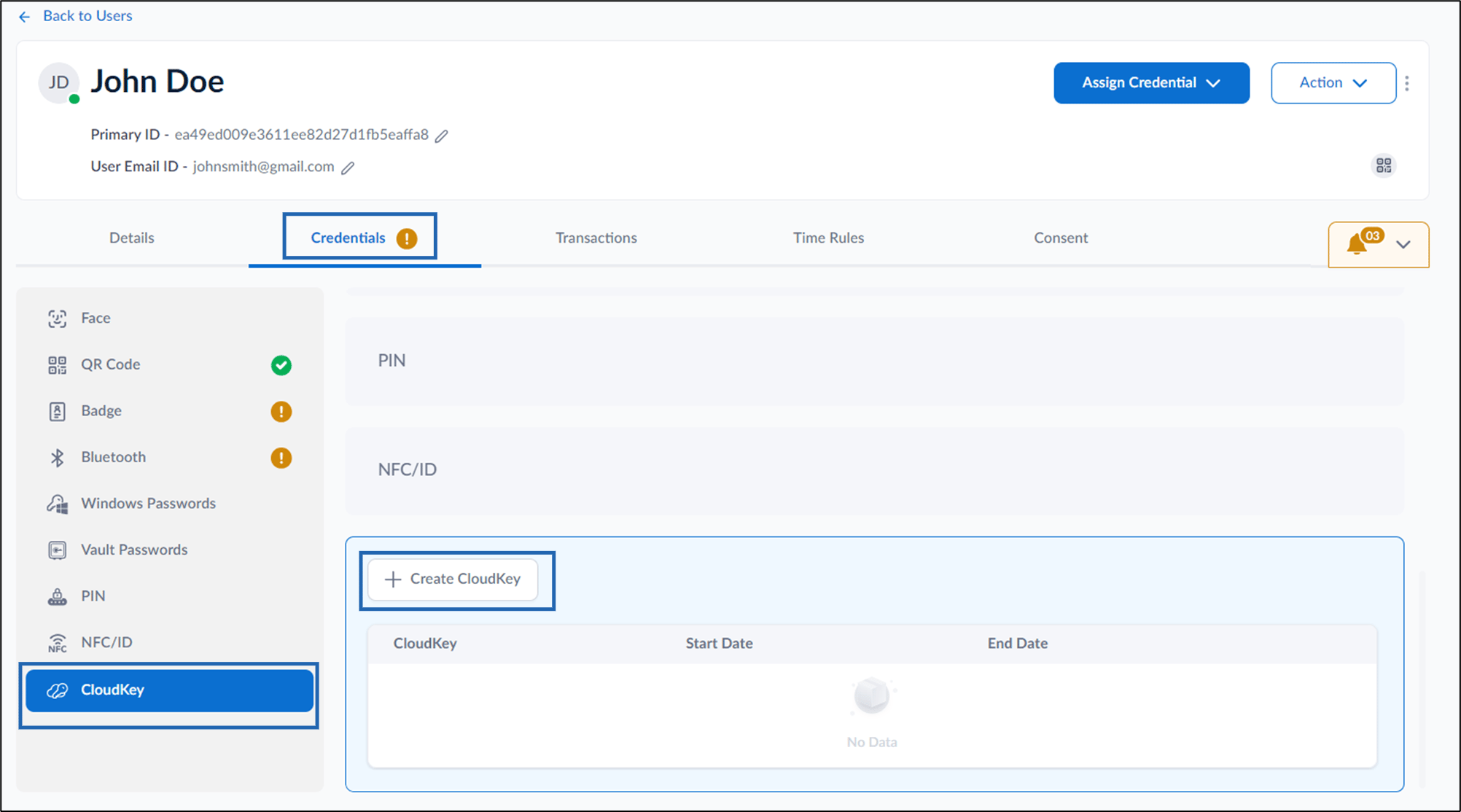Viewport: 1461px width, 812px height.
Task: Select the Badge icon in sidebar
Action: point(58,411)
